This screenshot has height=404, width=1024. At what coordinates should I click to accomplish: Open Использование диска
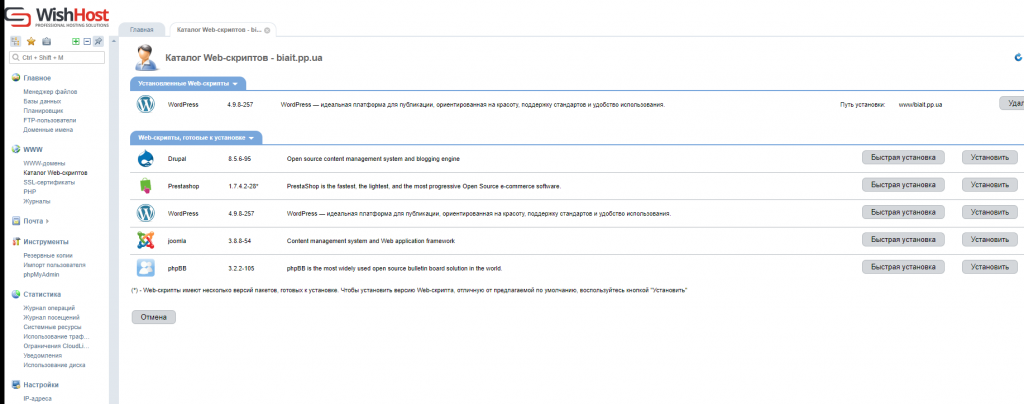[54, 365]
